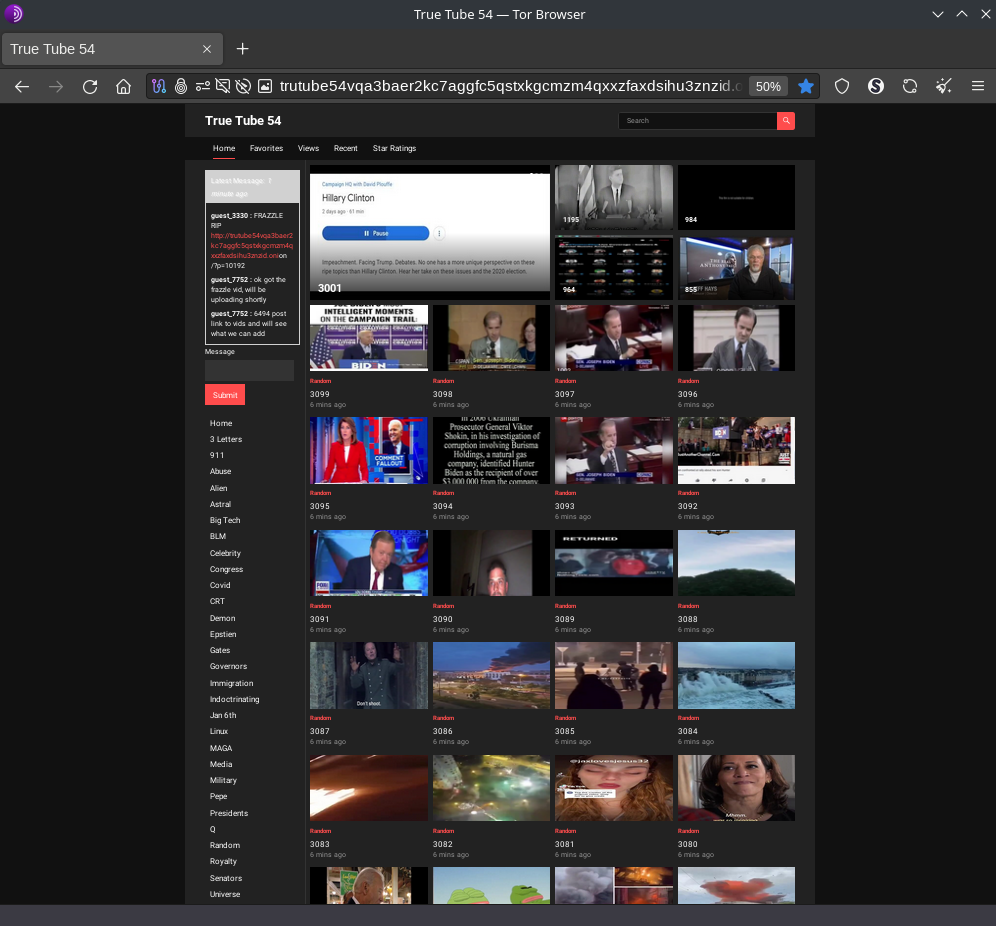Open the video thumbnail numbered 964
Screen dimensions: 996x926
click(614, 267)
